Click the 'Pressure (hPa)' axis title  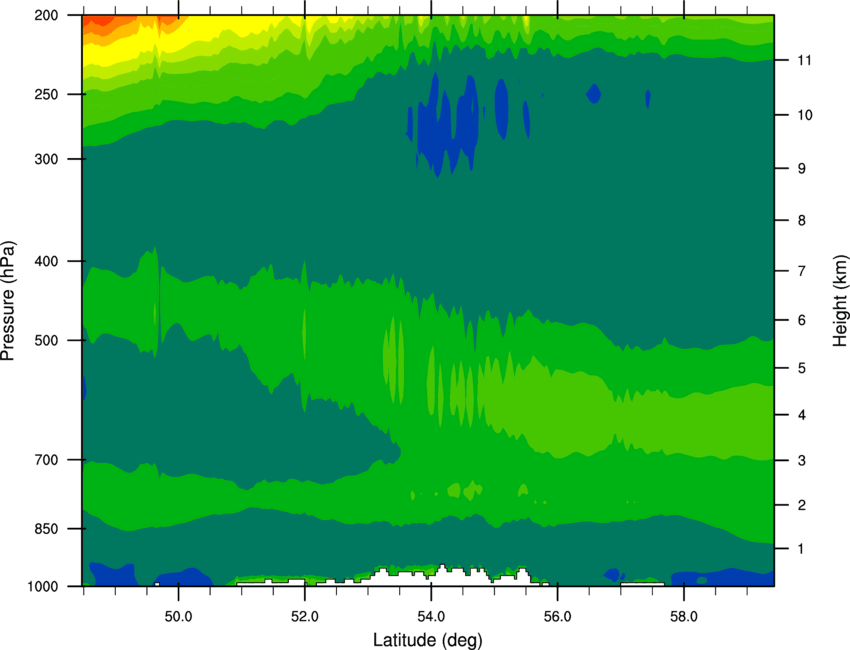tap(8, 301)
